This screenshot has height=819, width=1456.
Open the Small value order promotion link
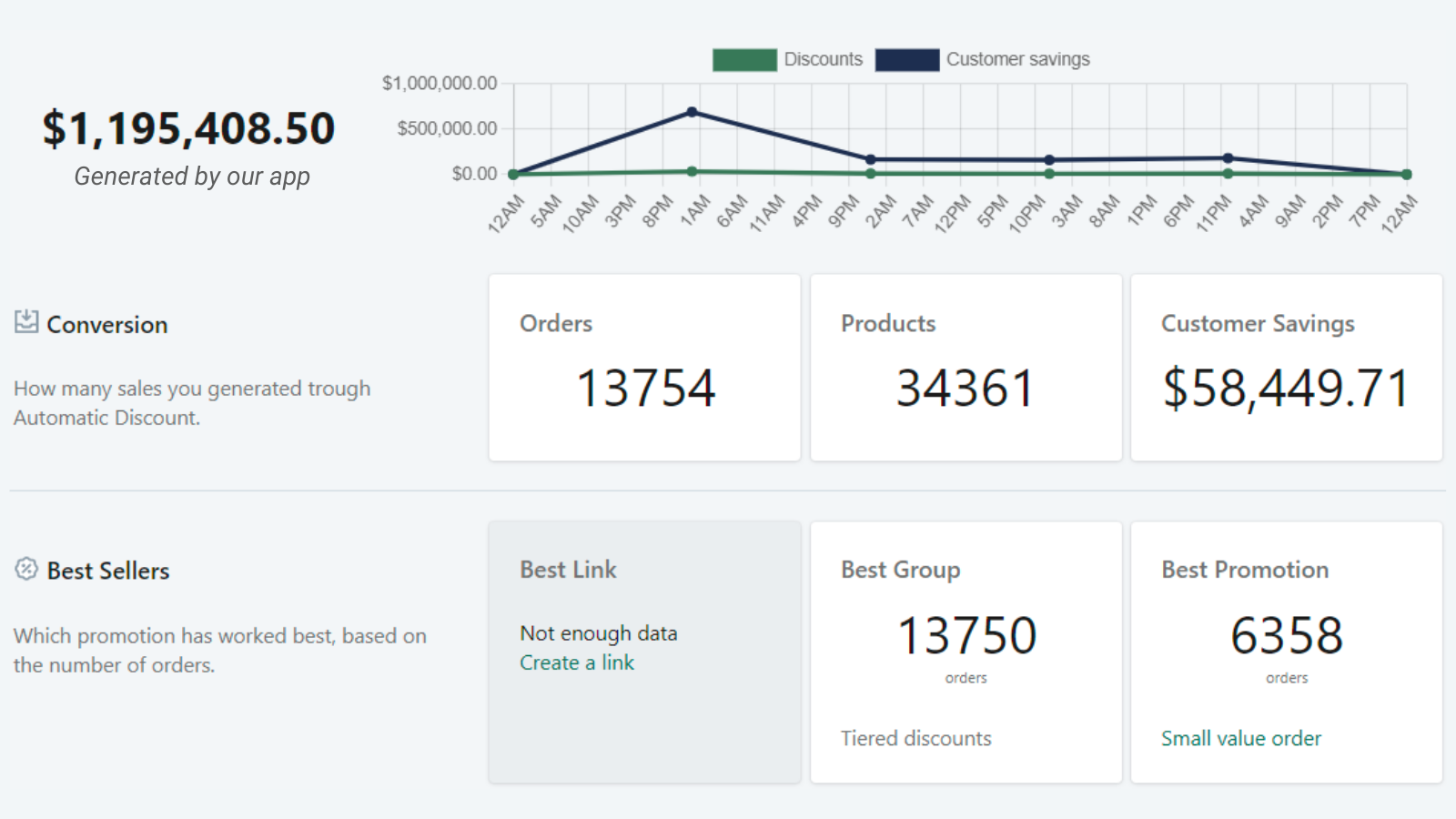click(x=1240, y=739)
